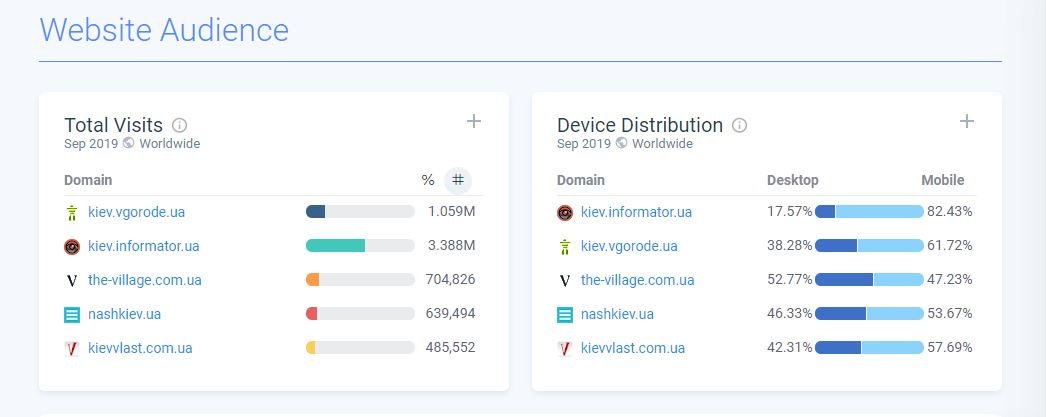Click kievvlast.com.ua favicon in Device Distribution
Screen dimensions: 1046x417
click(565, 348)
